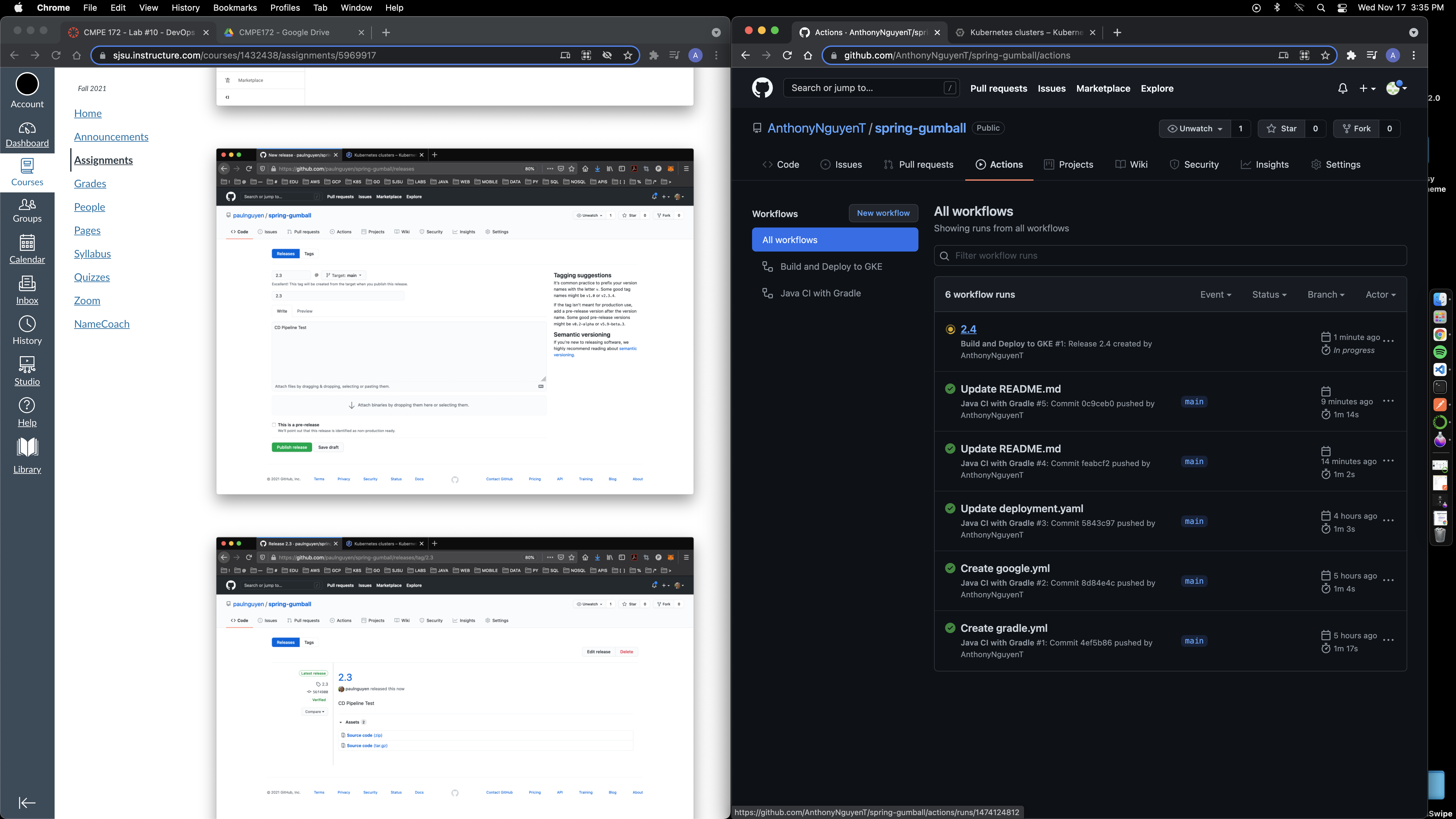
Task: Bookmark GitHub page with star icon
Action: pyautogui.click(x=1325, y=55)
